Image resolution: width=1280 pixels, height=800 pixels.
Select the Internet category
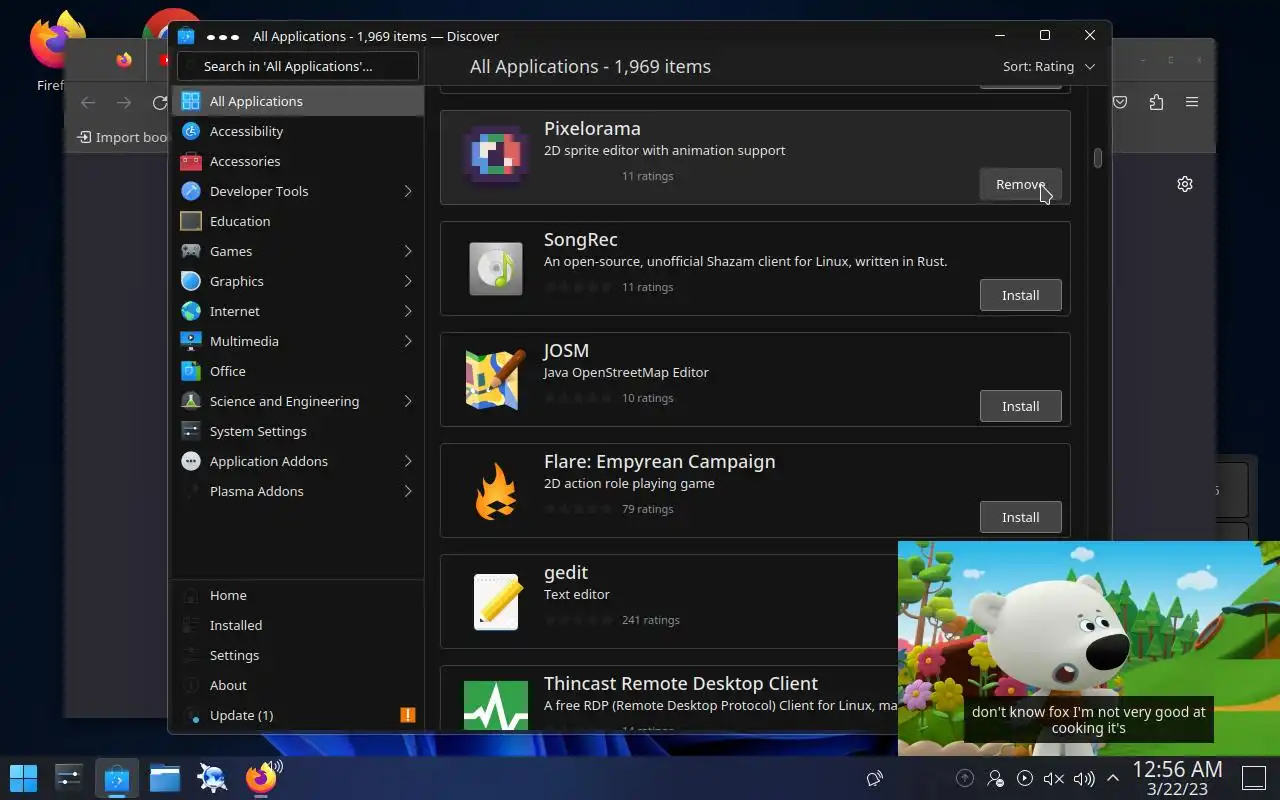(298, 311)
